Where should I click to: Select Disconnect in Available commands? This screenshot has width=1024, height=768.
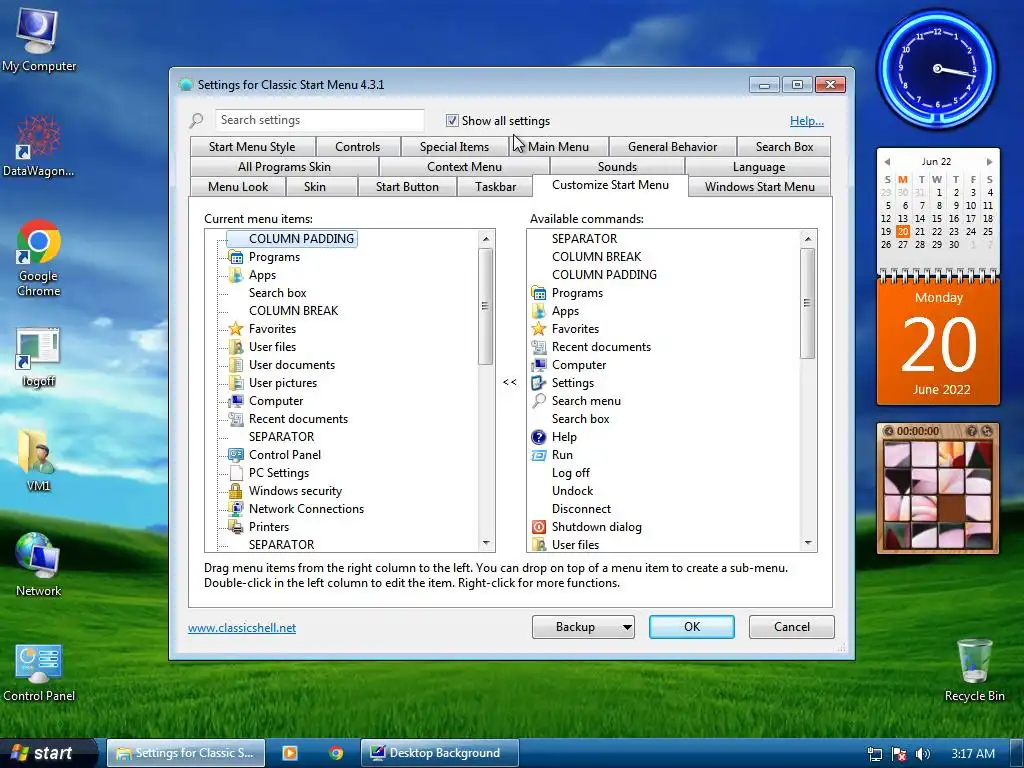coord(581,509)
